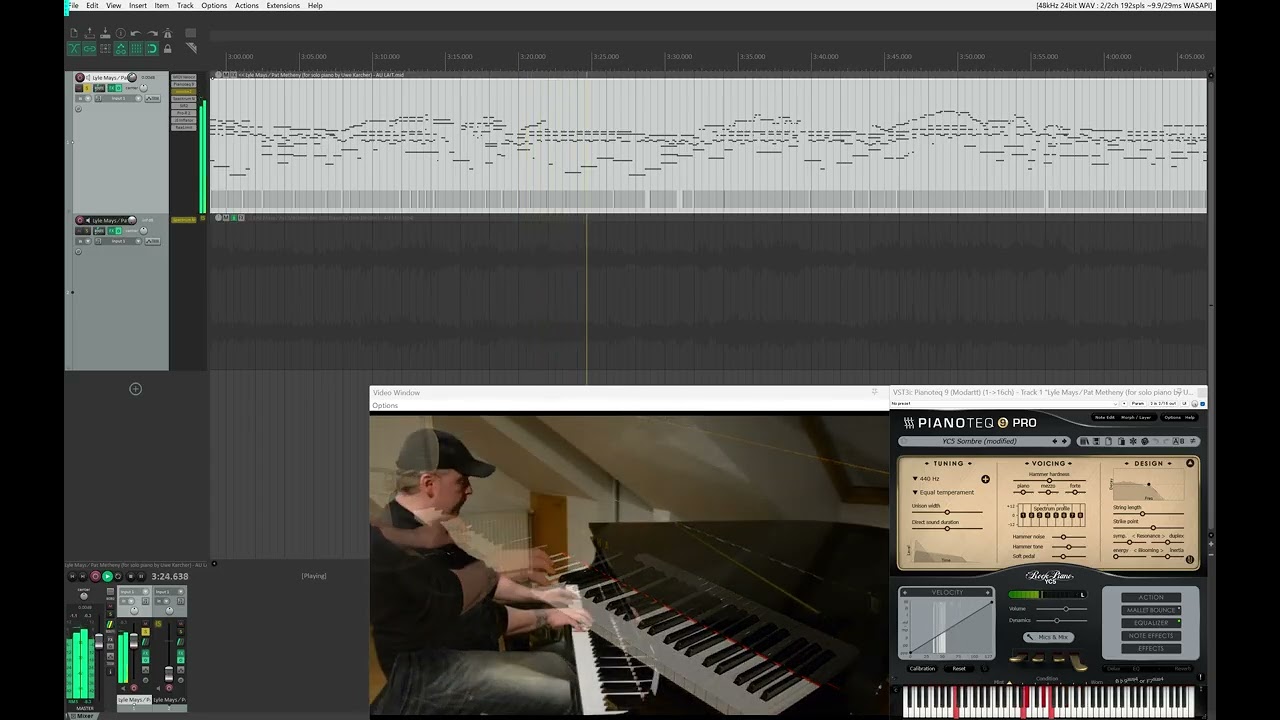The height and width of the screenshot is (720, 1280).
Task: Toggle grid lines toolbar icon
Action: [136, 48]
